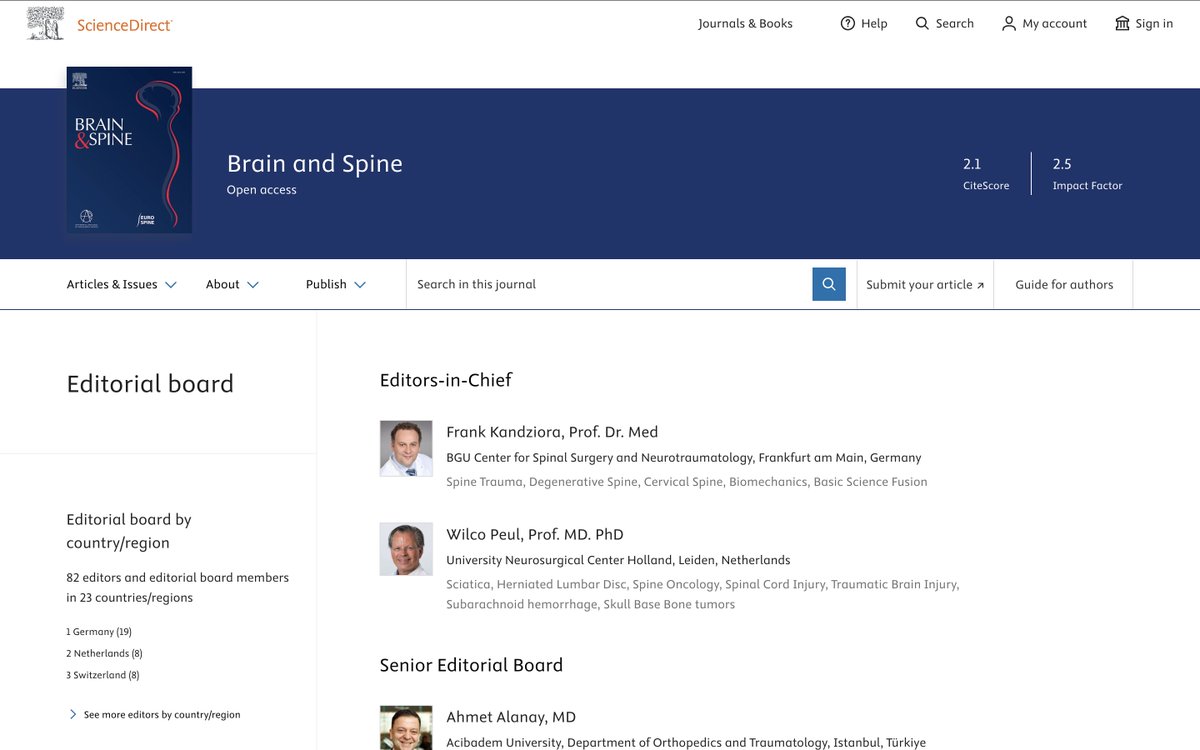The width and height of the screenshot is (1200, 750).
Task: View the 2.5 Impact Factor metric
Action: coord(1087,173)
